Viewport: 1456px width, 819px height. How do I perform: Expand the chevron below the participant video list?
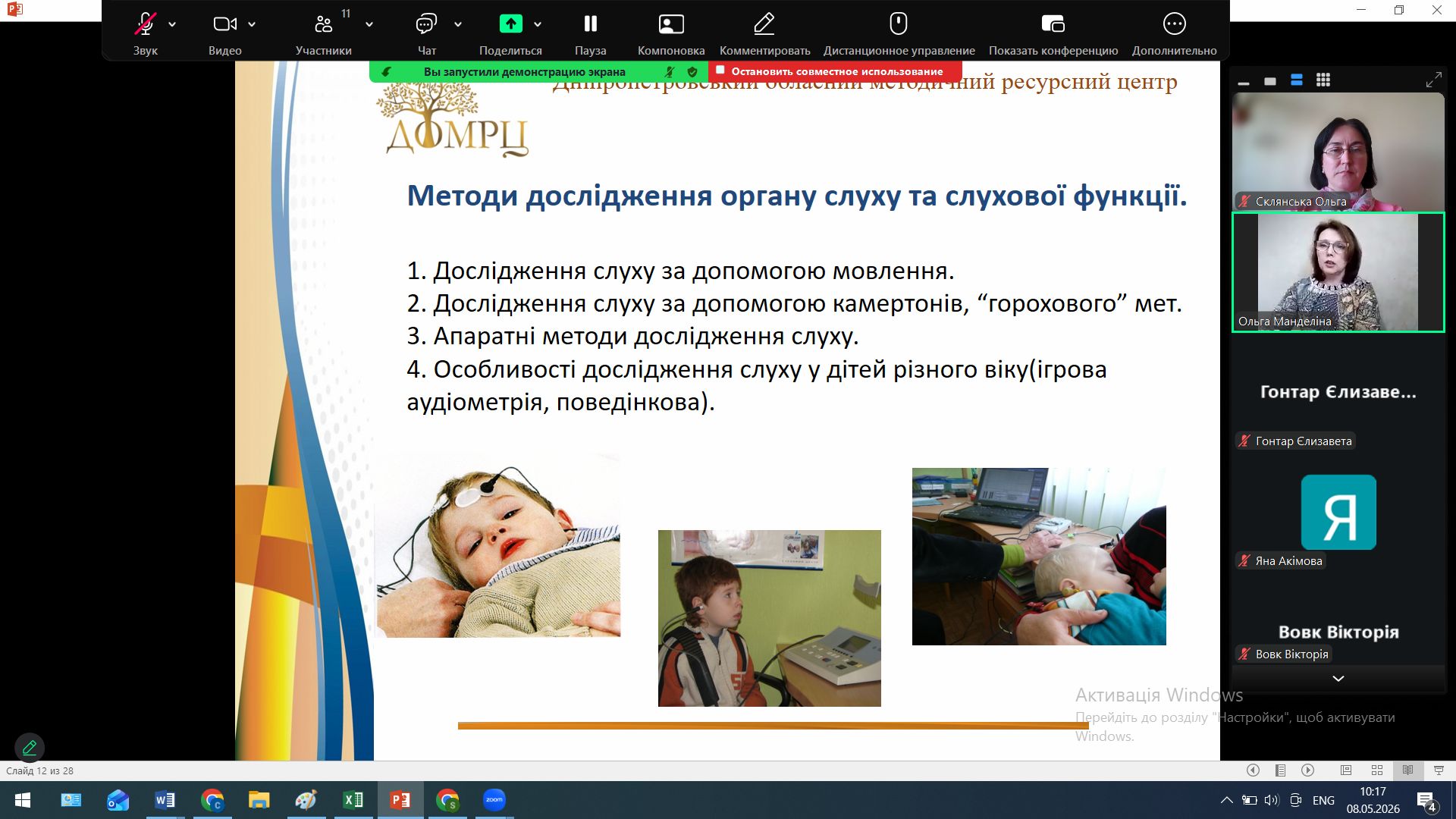1338,679
